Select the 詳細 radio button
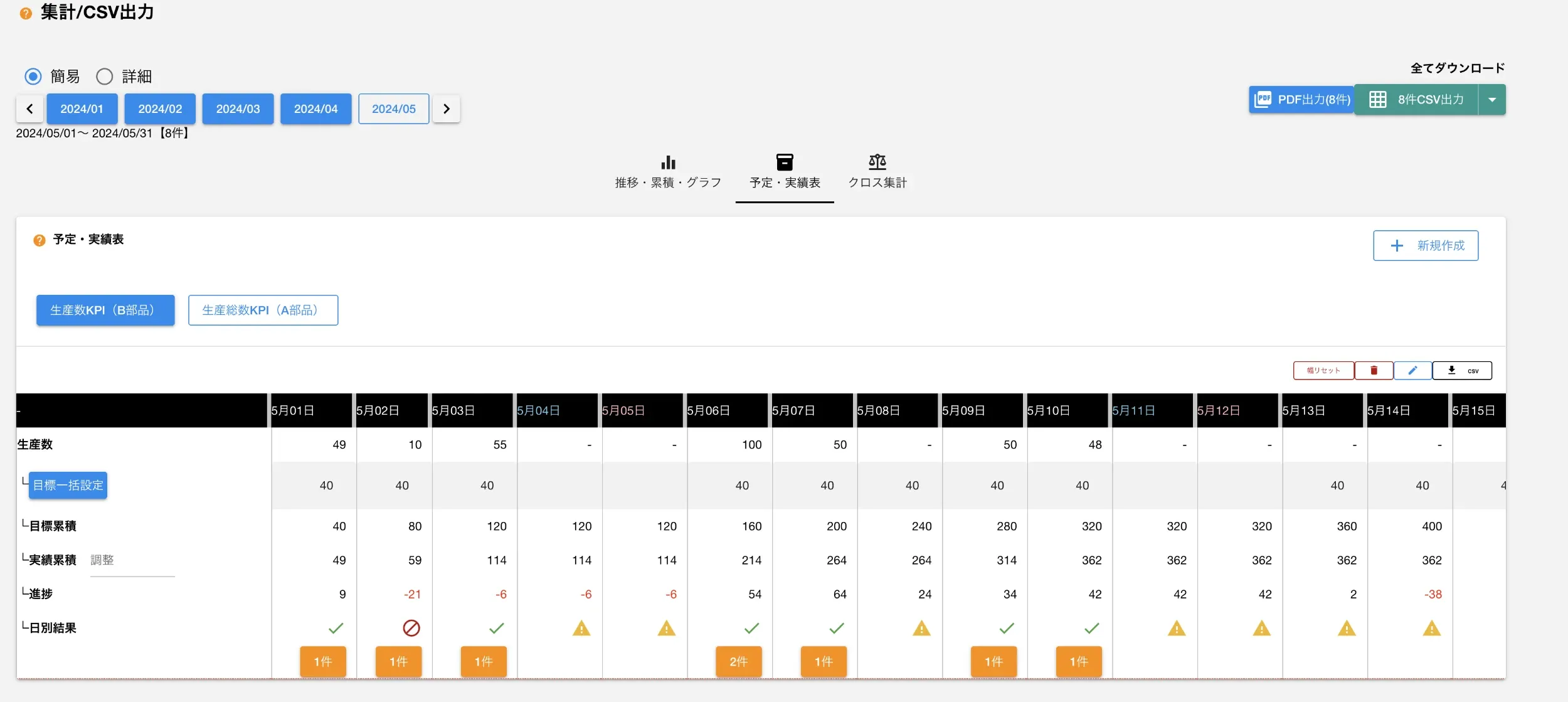 tap(105, 77)
